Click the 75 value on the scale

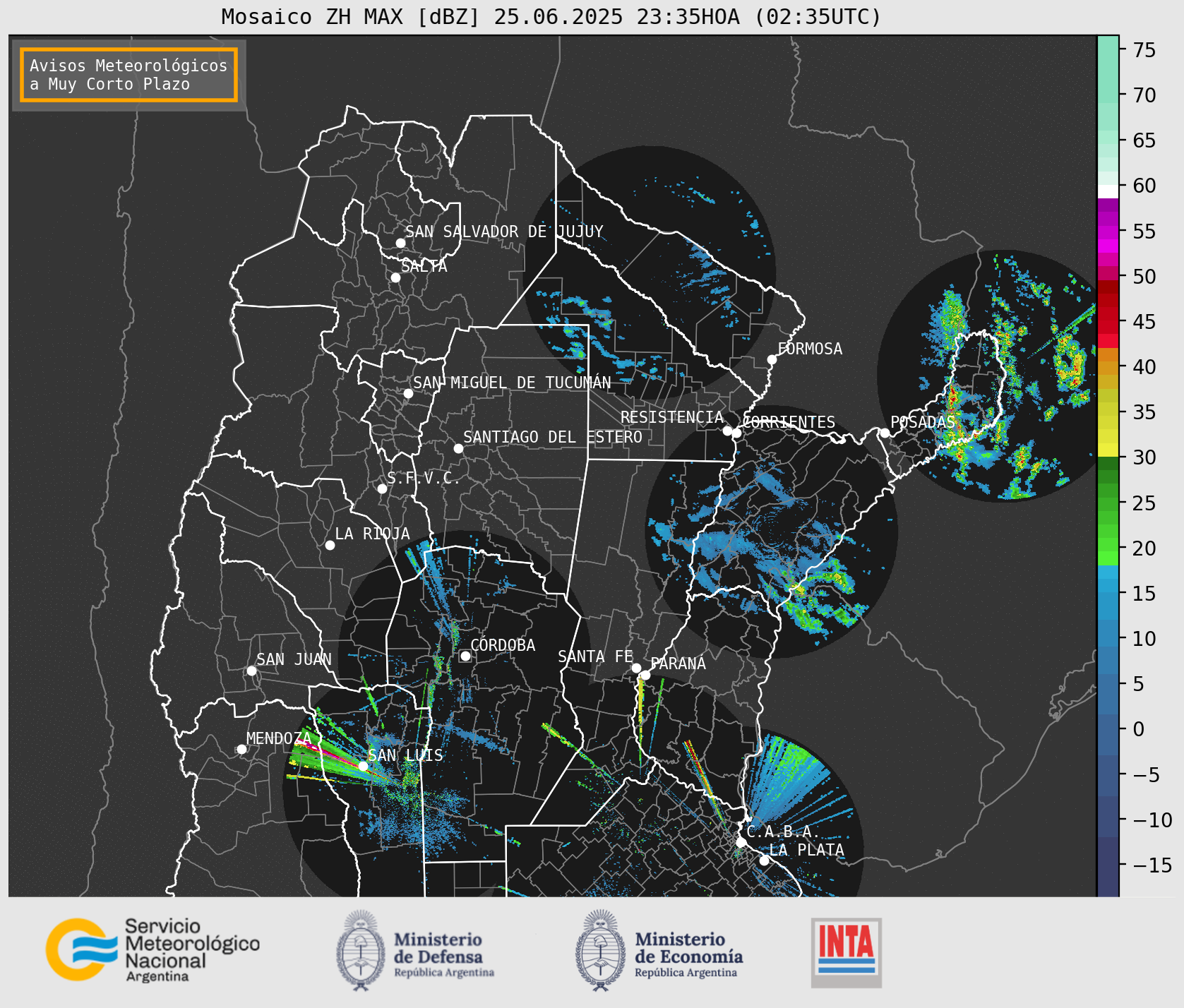coord(1144,49)
